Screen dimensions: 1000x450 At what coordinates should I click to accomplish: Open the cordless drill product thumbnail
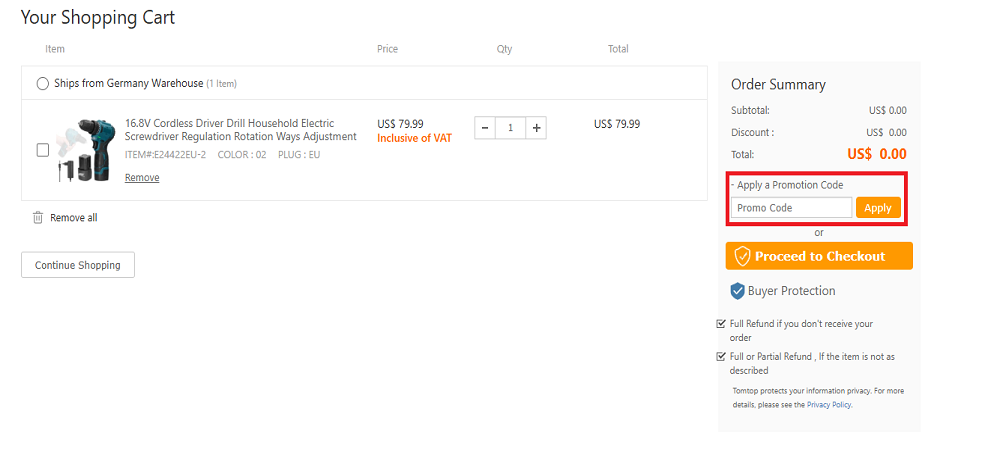click(84, 150)
